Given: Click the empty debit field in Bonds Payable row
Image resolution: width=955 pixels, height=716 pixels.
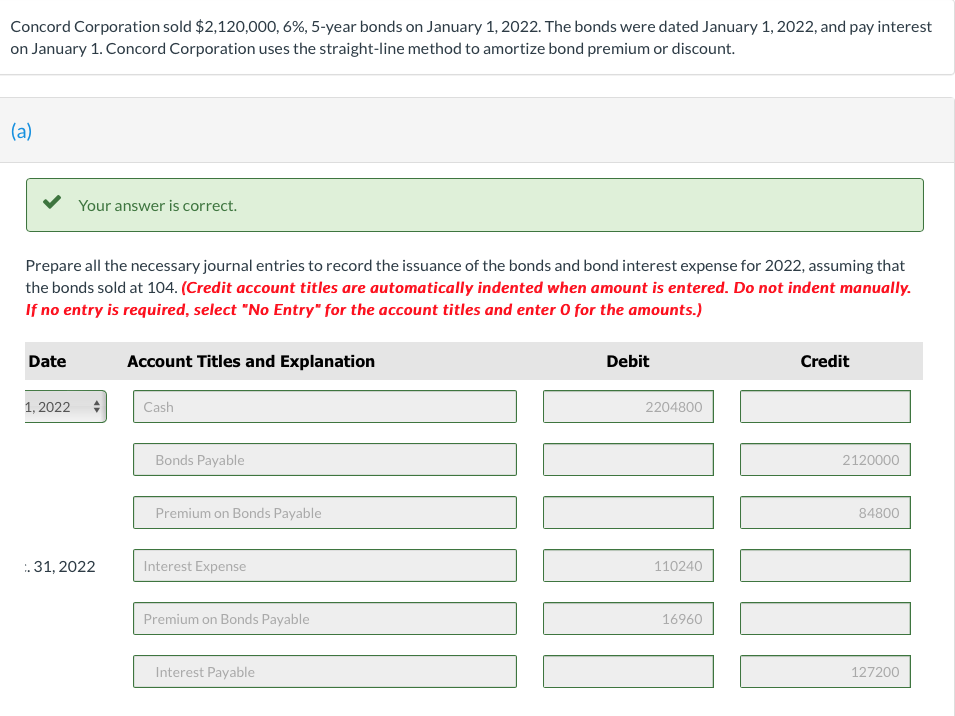Looking at the screenshot, I should click(x=628, y=460).
